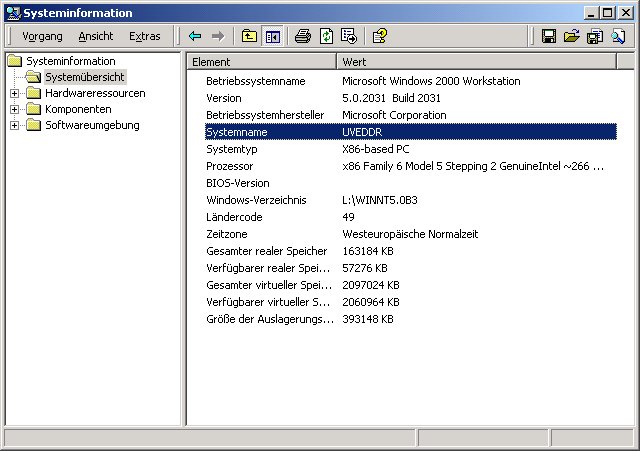Click the print icon in the toolbar
Screen dimensions: 640x451
303,36
